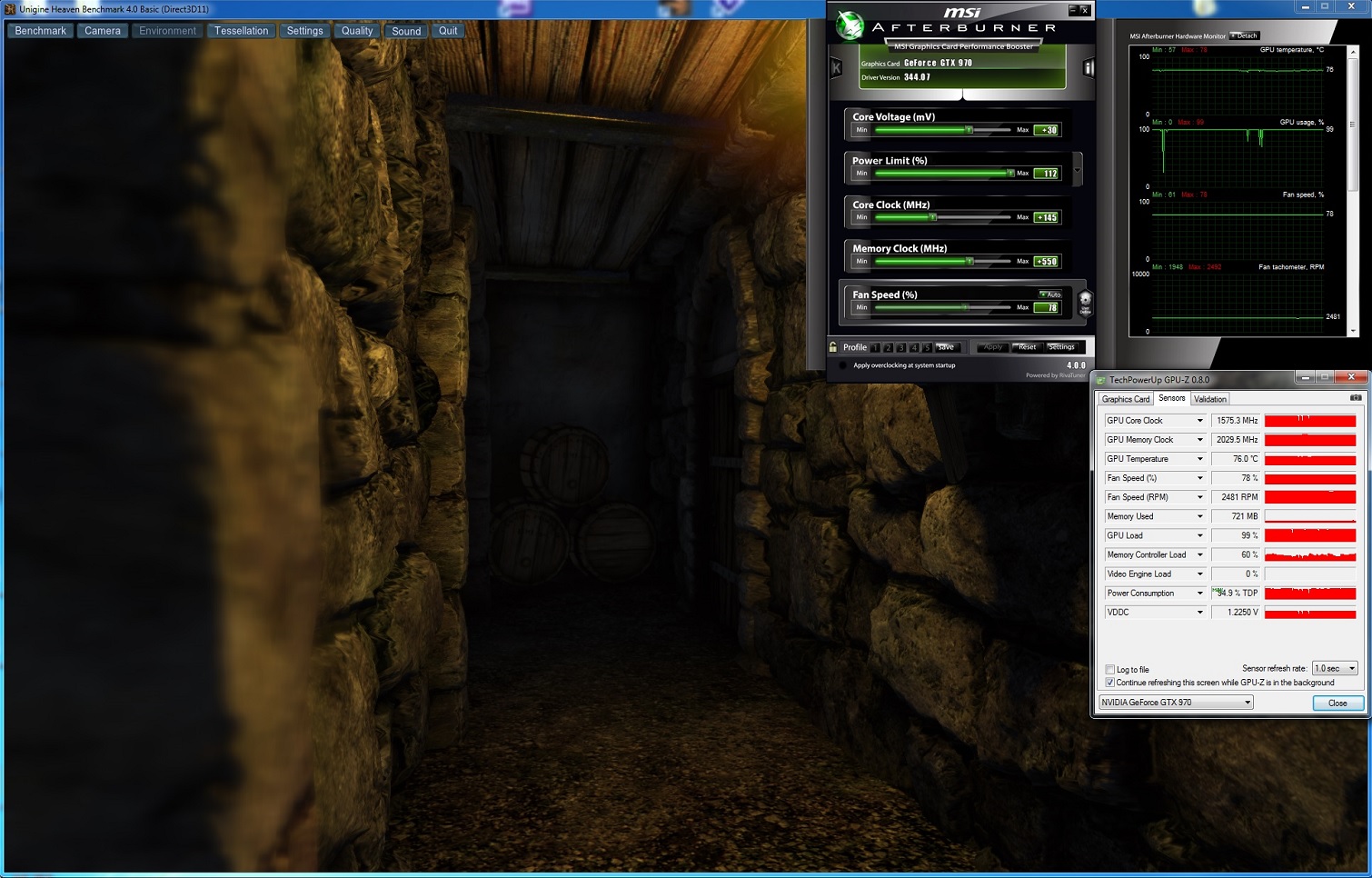The height and width of the screenshot is (878, 1372).
Task: Select profile slot 2 in Afterburner
Action: click(889, 347)
